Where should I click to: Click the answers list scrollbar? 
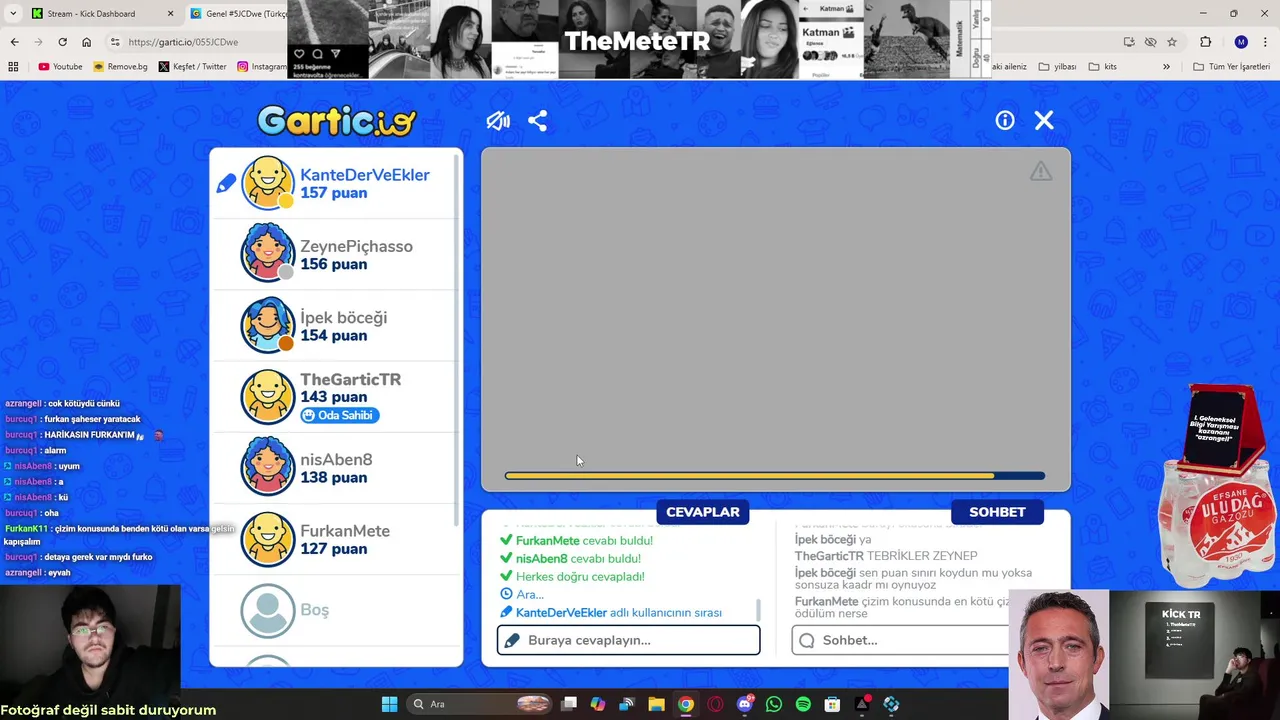coord(758,609)
